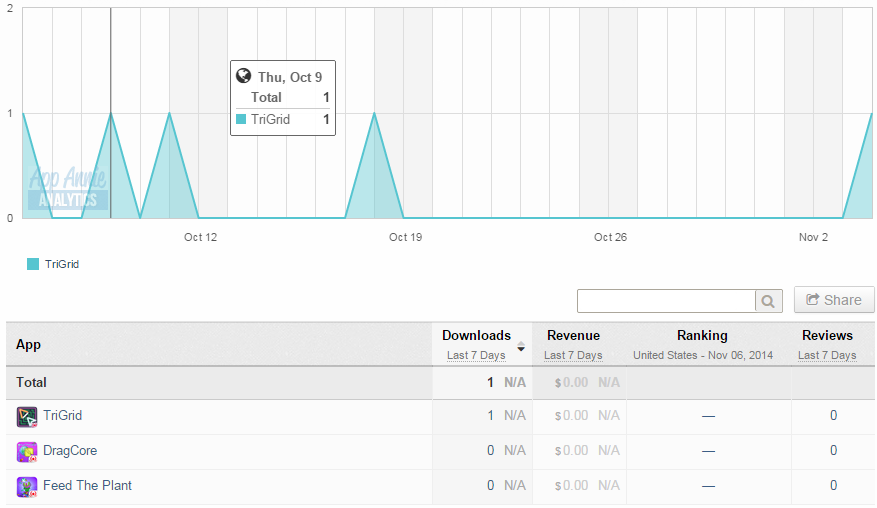Click the Share button

[x=834, y=300]
